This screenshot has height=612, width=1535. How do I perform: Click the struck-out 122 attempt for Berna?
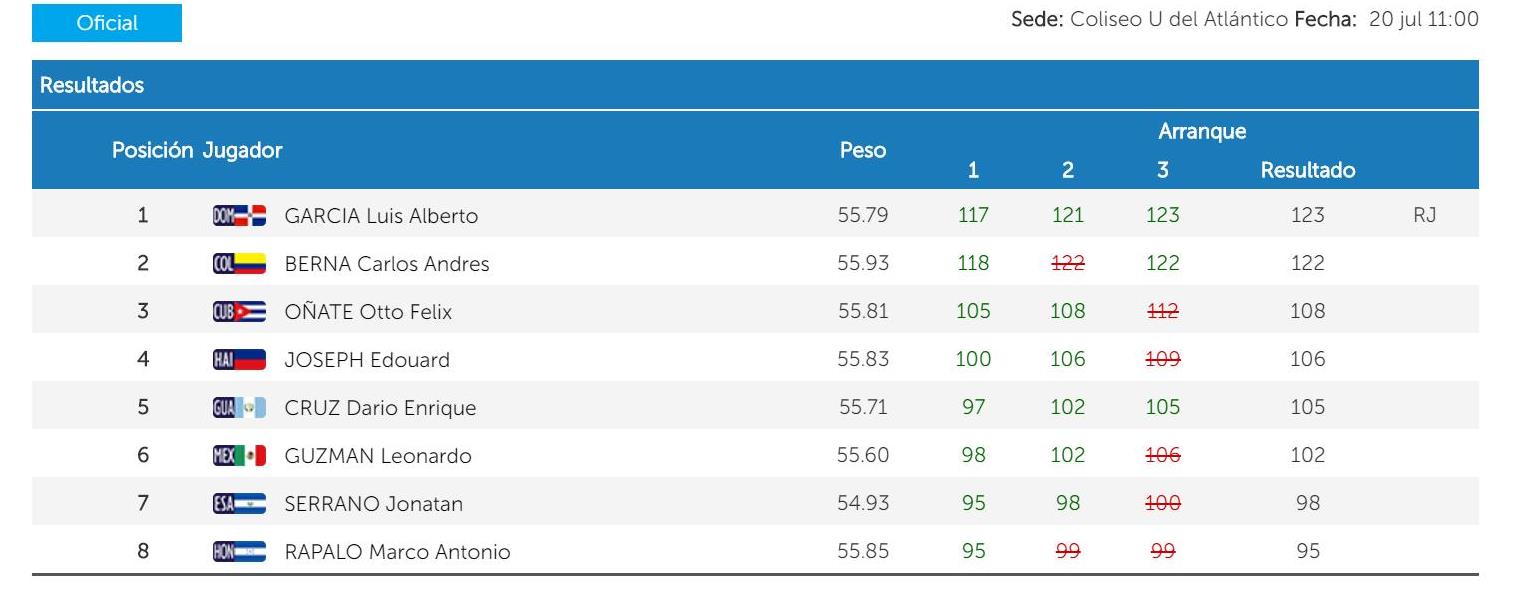(x=1067, y=263)
